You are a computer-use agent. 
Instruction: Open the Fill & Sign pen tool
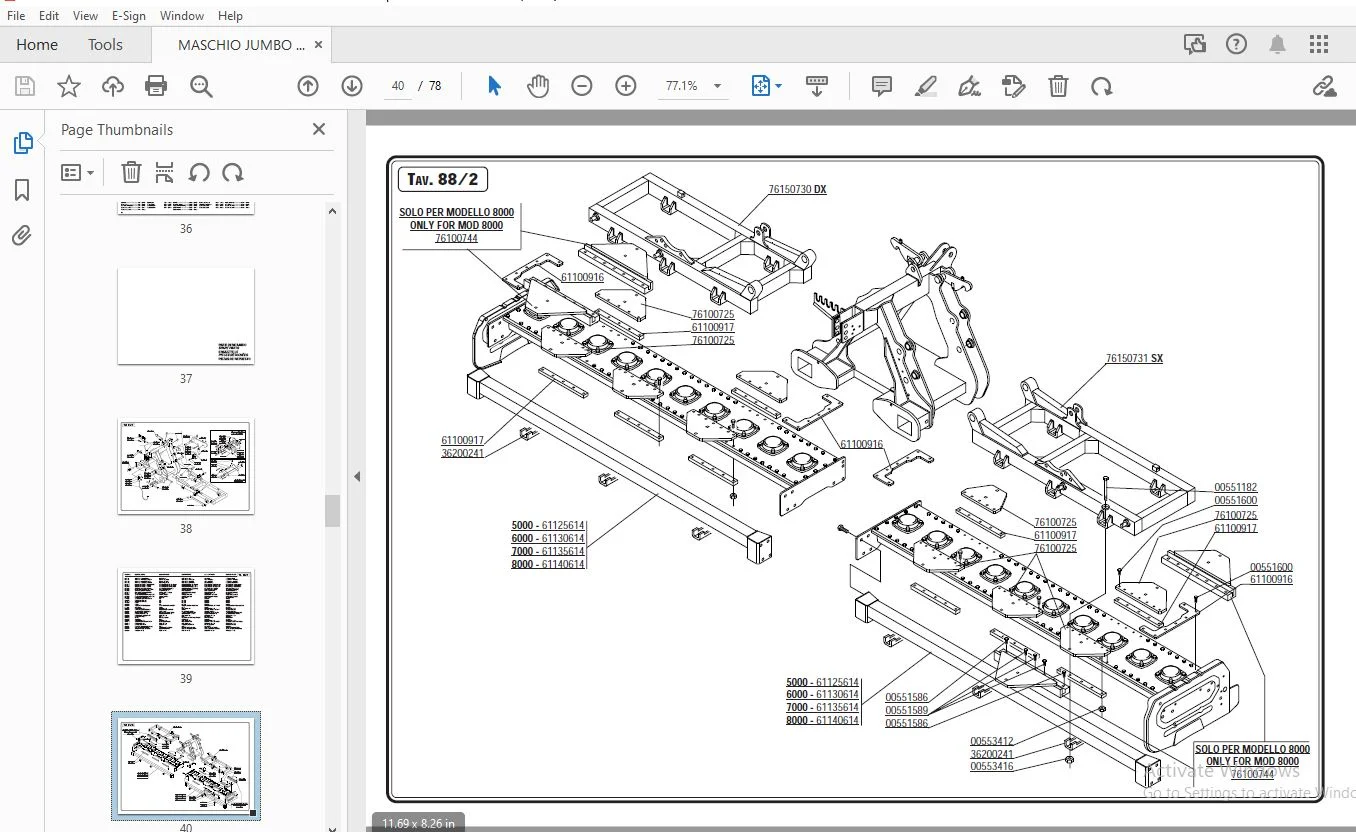[x=969, y=86]
